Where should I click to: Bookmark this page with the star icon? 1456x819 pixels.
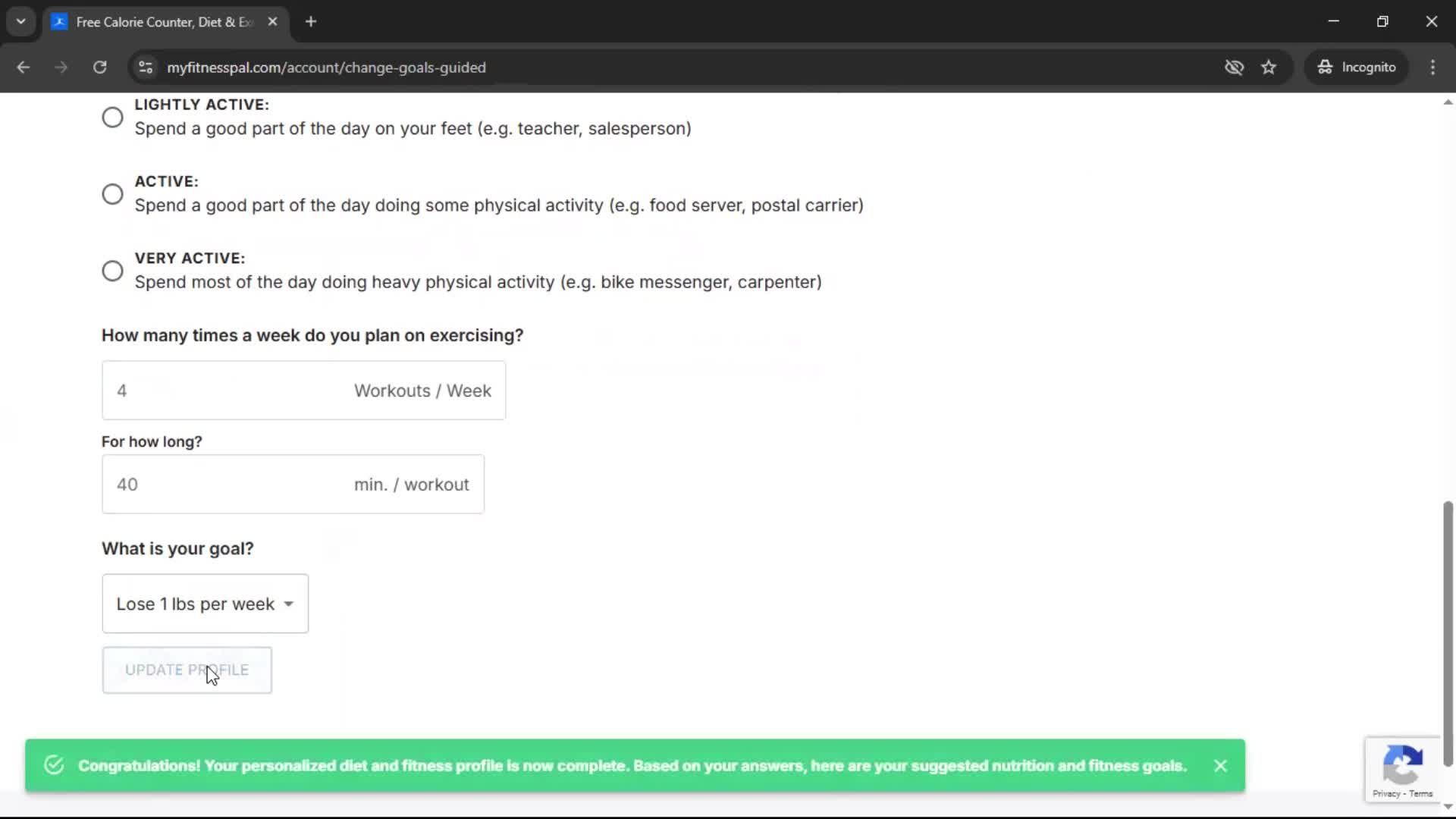coord(1269,67)
